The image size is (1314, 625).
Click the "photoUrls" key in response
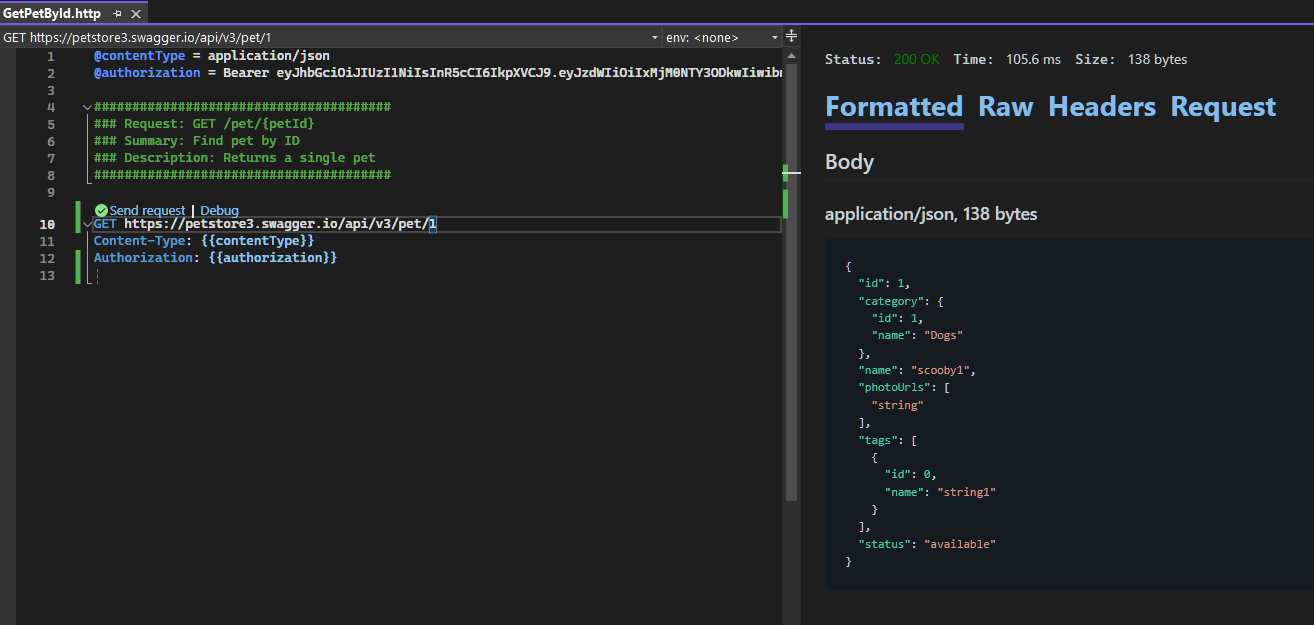893,387
